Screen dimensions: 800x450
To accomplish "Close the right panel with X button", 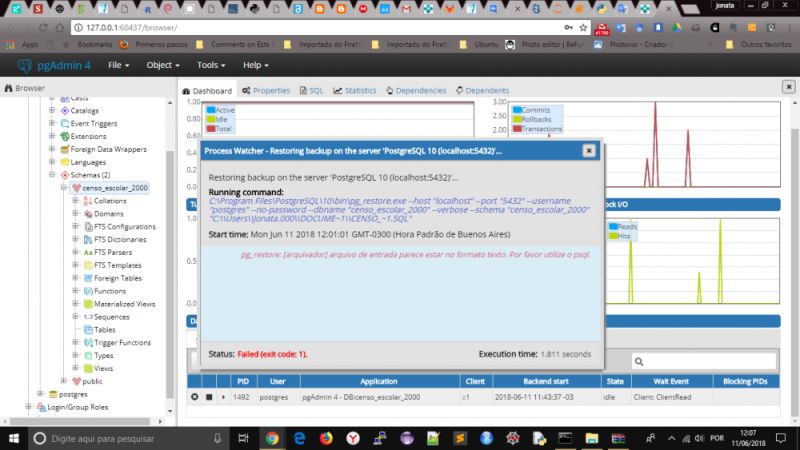I will point(789,87).
